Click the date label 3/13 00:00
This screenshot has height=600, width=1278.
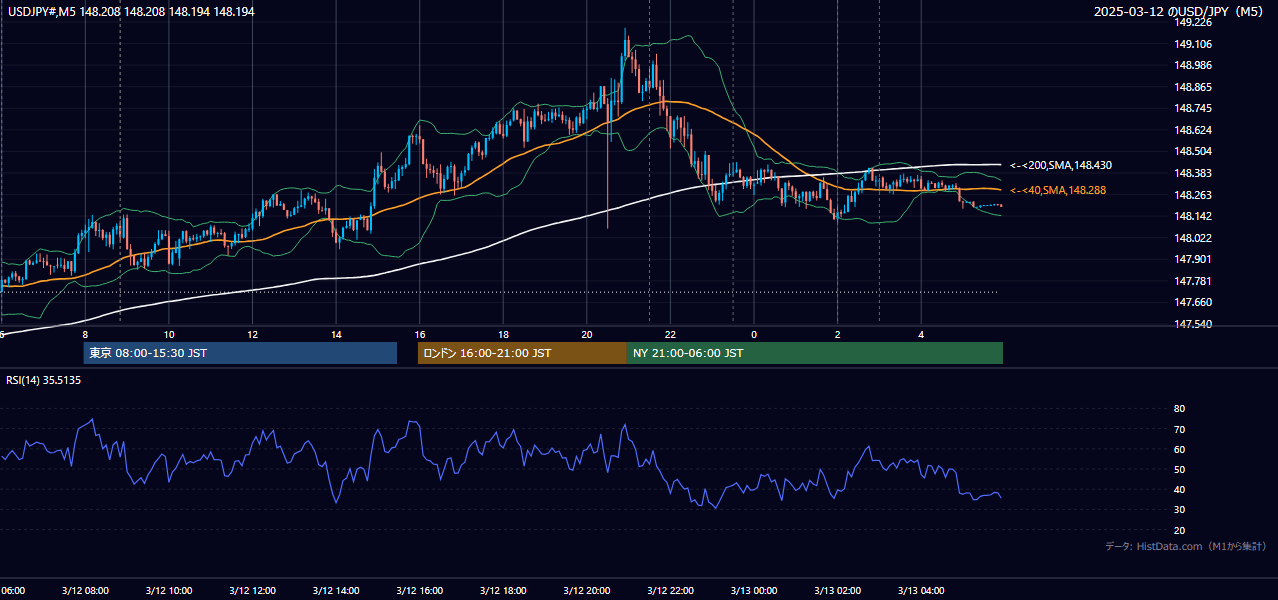[754, 591]
